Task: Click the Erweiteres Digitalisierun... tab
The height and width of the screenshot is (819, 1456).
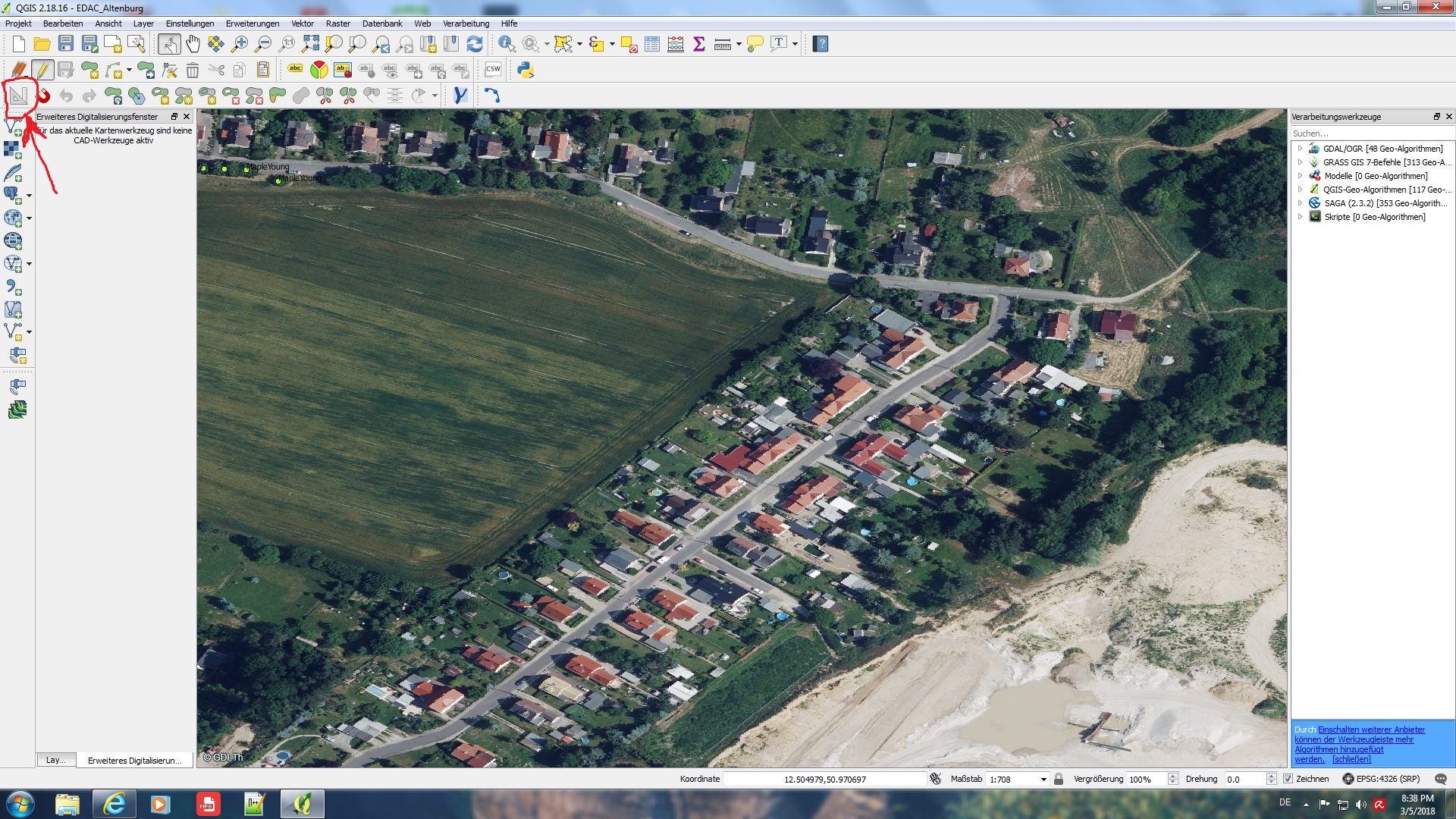Action: click(x=134, y=760)
